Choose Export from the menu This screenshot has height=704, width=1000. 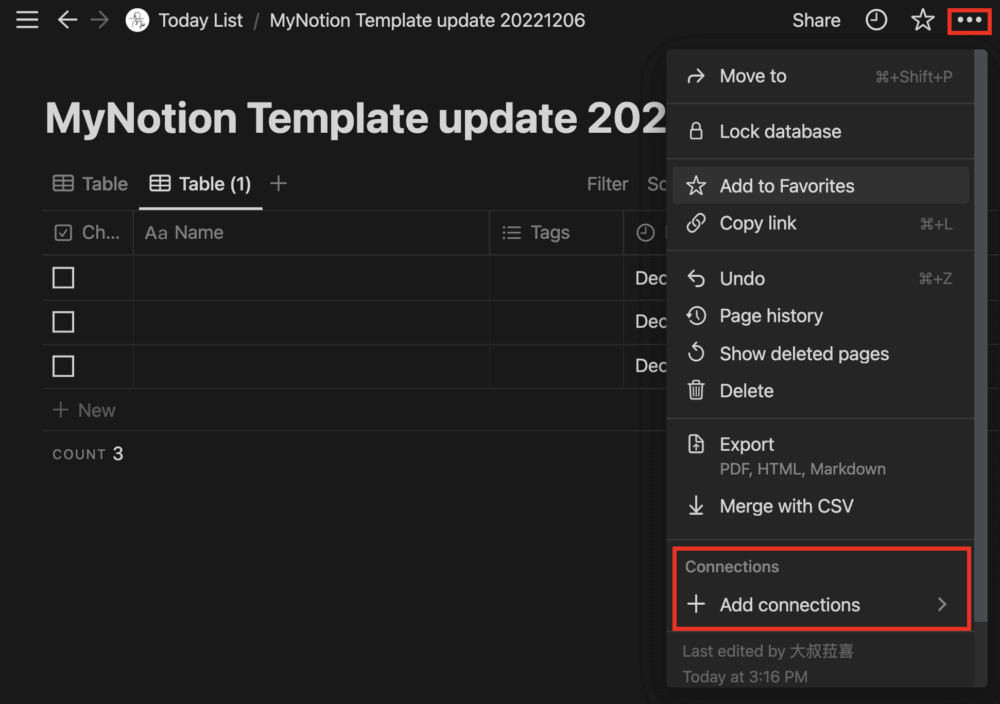tap(747, 445)
